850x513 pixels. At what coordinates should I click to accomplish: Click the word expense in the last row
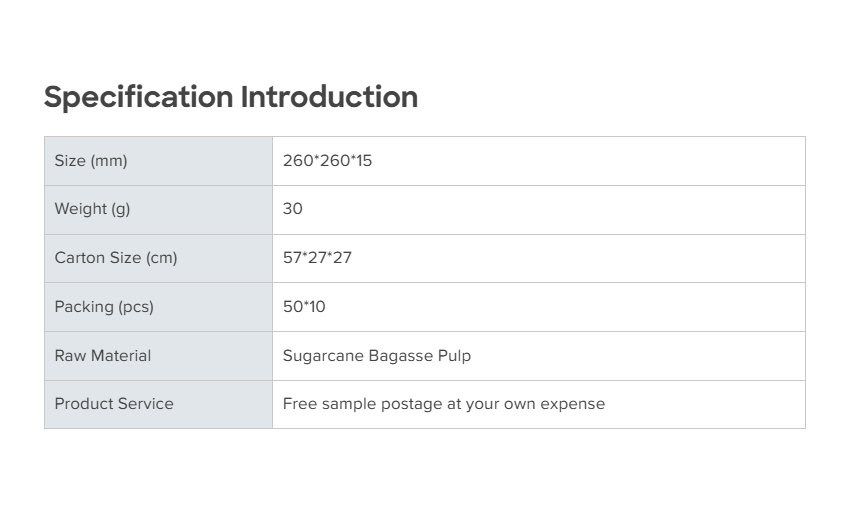[572, 404]
